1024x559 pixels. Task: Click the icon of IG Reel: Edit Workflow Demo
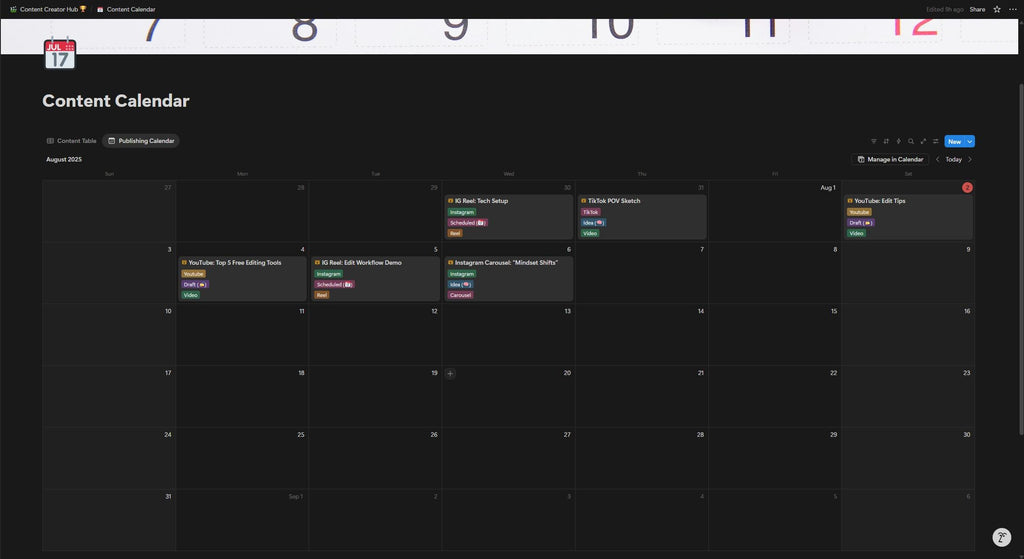[317, 263]
